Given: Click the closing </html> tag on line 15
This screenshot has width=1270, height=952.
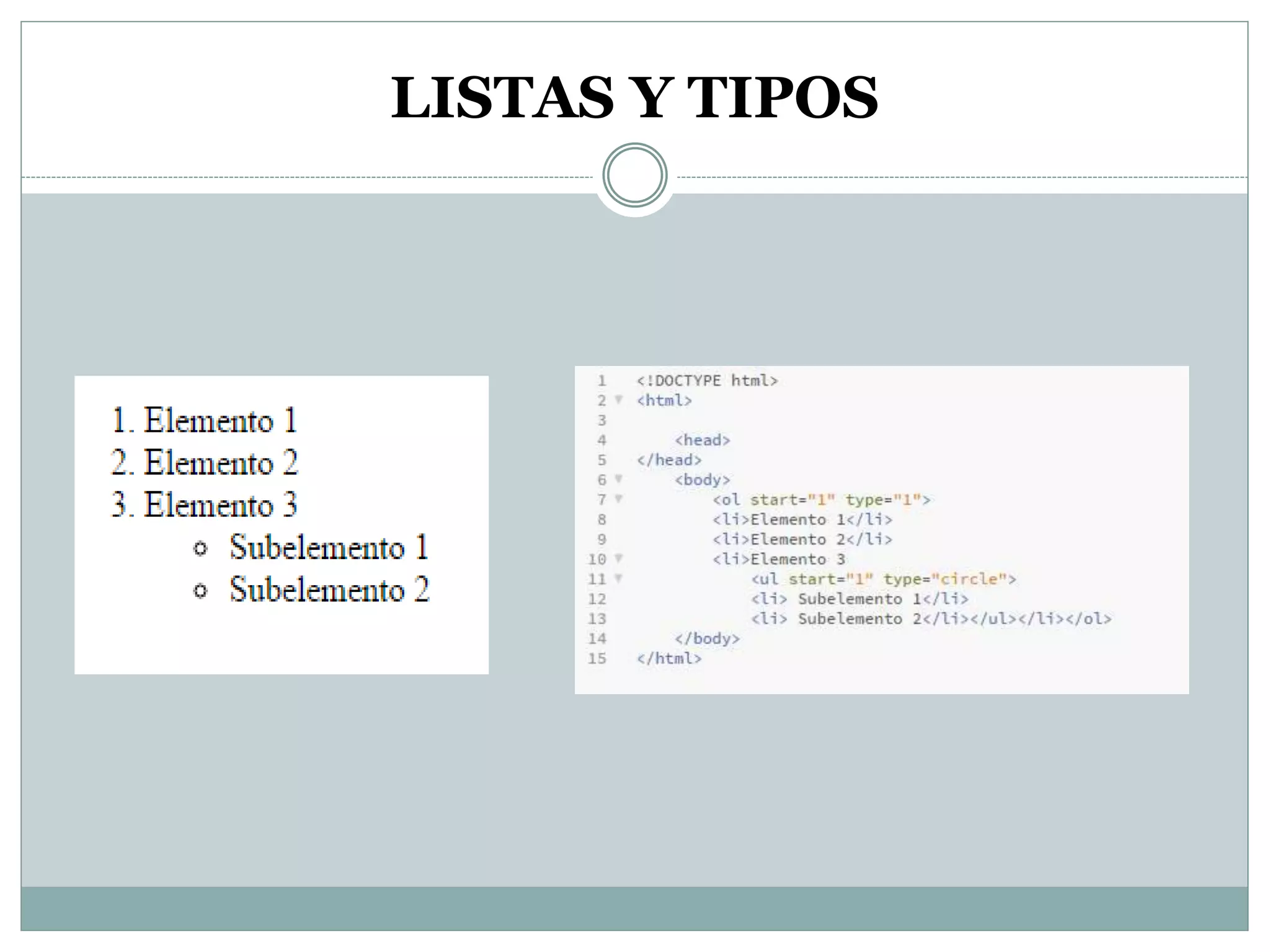Looking at the screenshot, I should pos(669,658).
